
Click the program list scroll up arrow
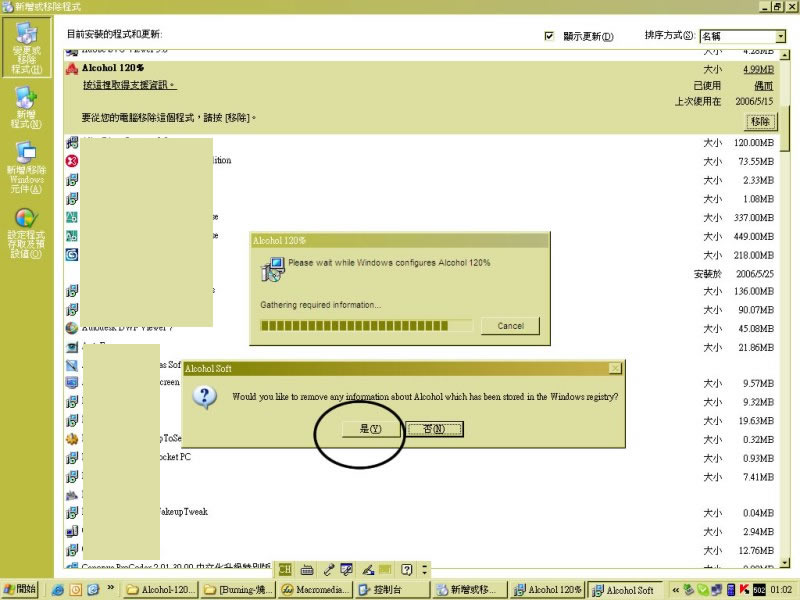[x=785, y=55]
